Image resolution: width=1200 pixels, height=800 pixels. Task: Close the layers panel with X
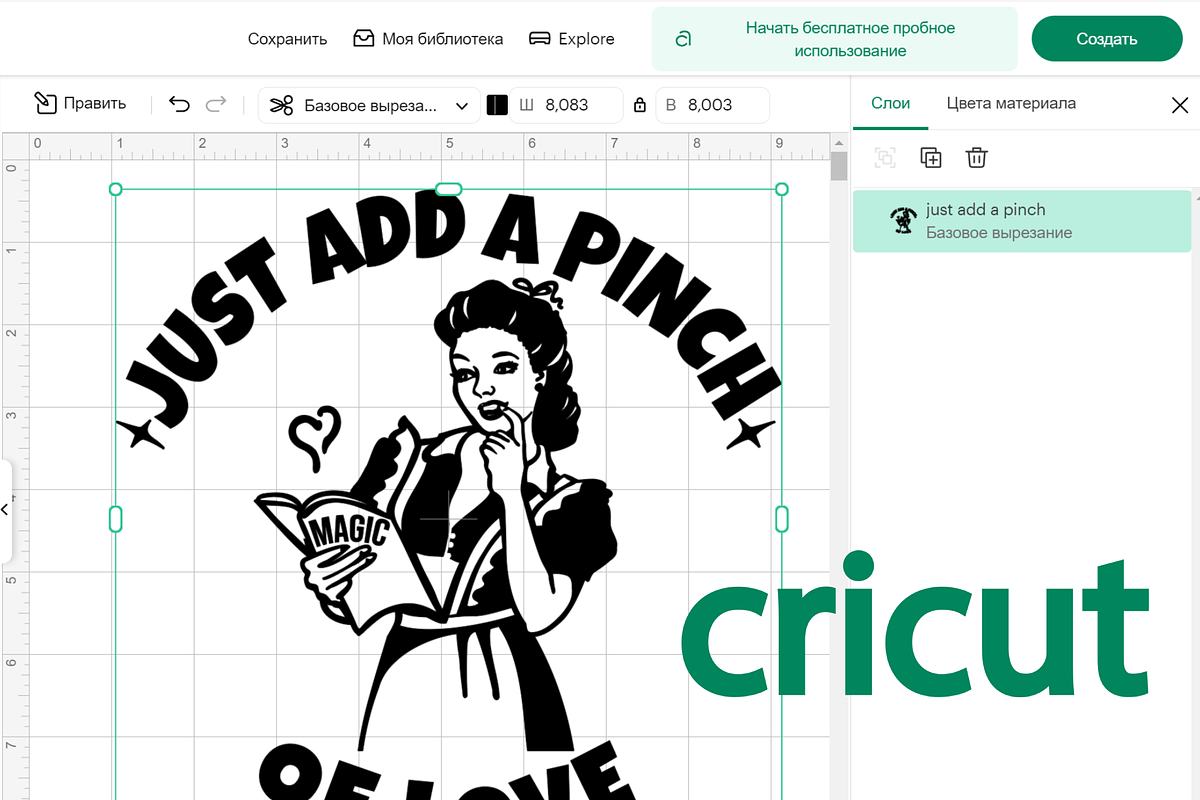1180,105
